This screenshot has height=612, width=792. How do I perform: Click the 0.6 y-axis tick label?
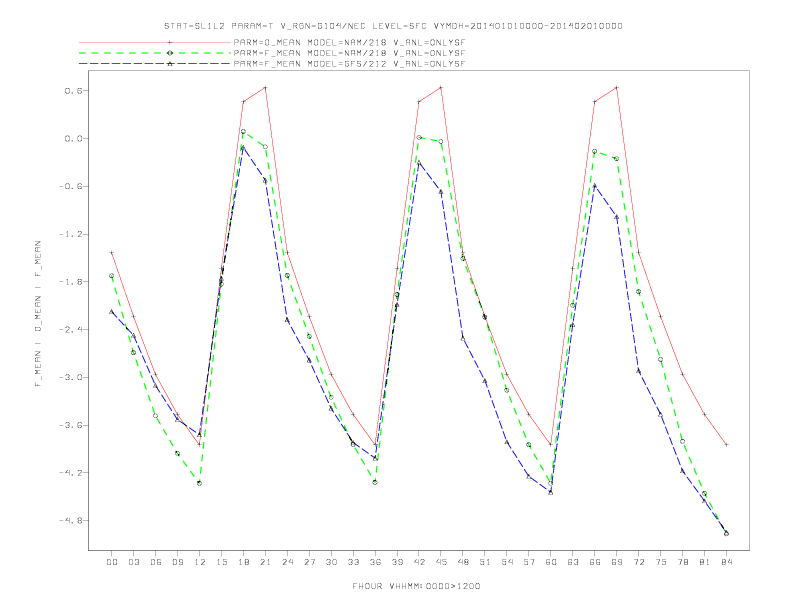72,91
